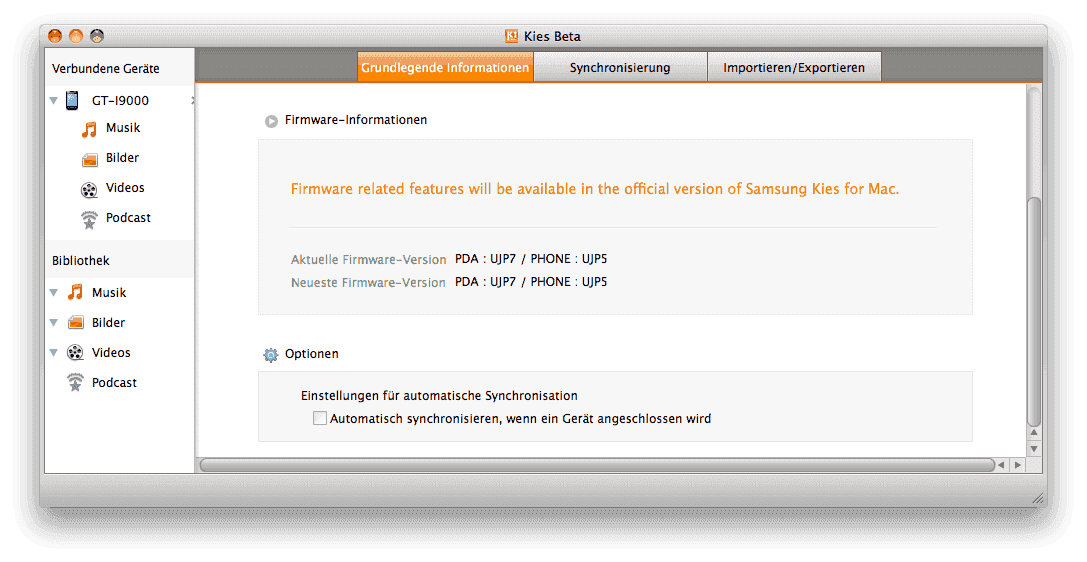The height and width of the screenshot is (562, 1087).
Task: Open the Importieren/Exportieren tab
Action: [794, 67]
